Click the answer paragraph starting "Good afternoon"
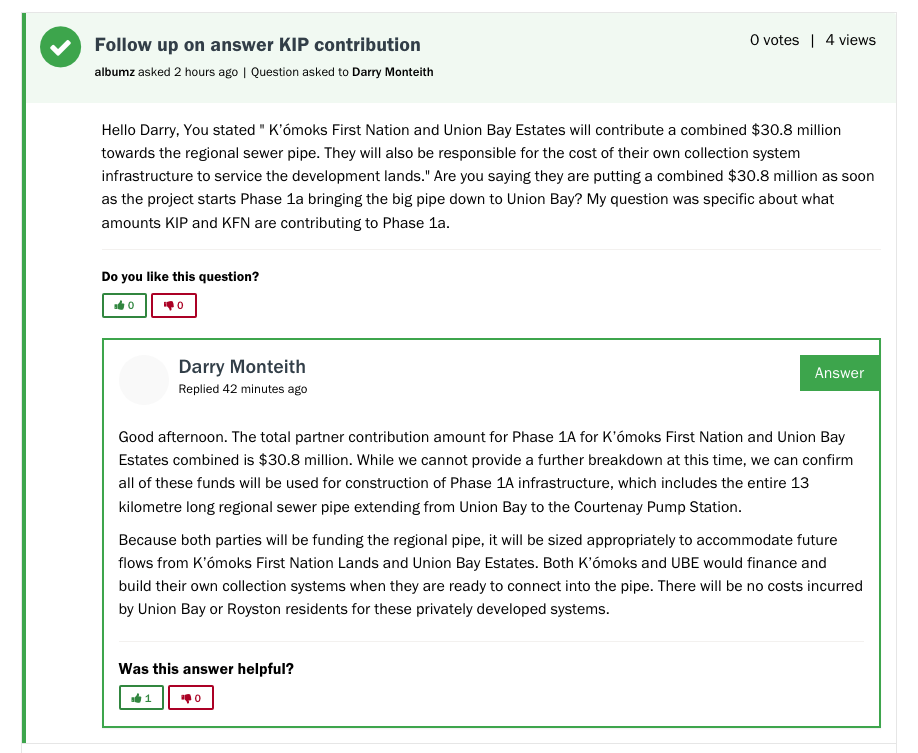 click(482, 471)
